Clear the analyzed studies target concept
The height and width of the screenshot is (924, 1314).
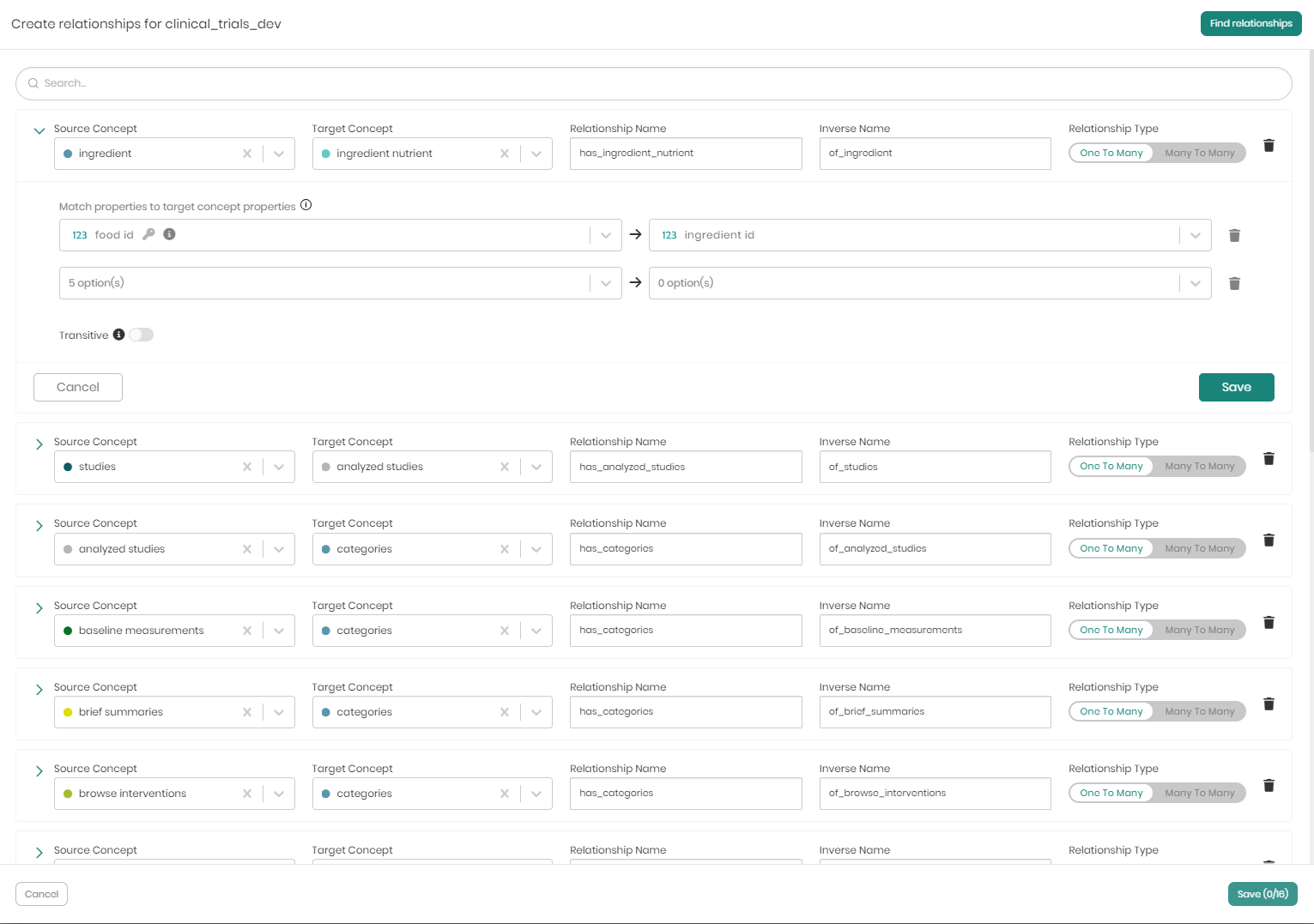click(x=505, y=467)
